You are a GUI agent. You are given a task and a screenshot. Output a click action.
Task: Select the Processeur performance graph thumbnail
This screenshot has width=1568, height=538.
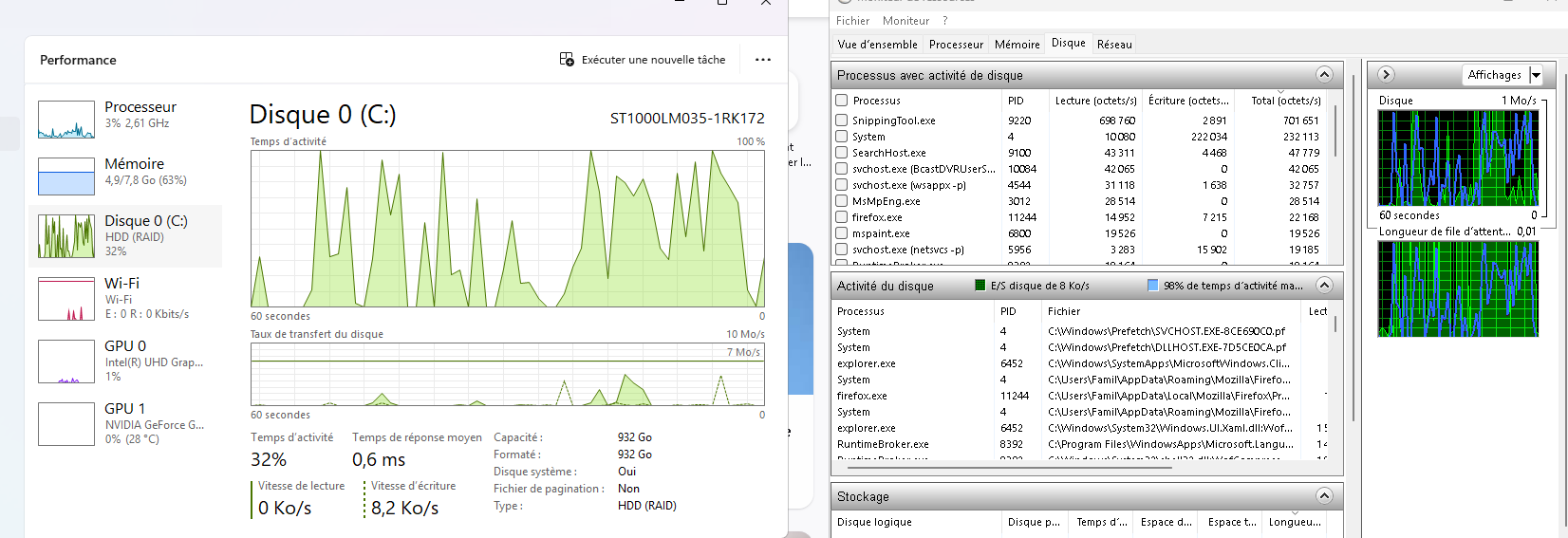(x=66, y=120)
